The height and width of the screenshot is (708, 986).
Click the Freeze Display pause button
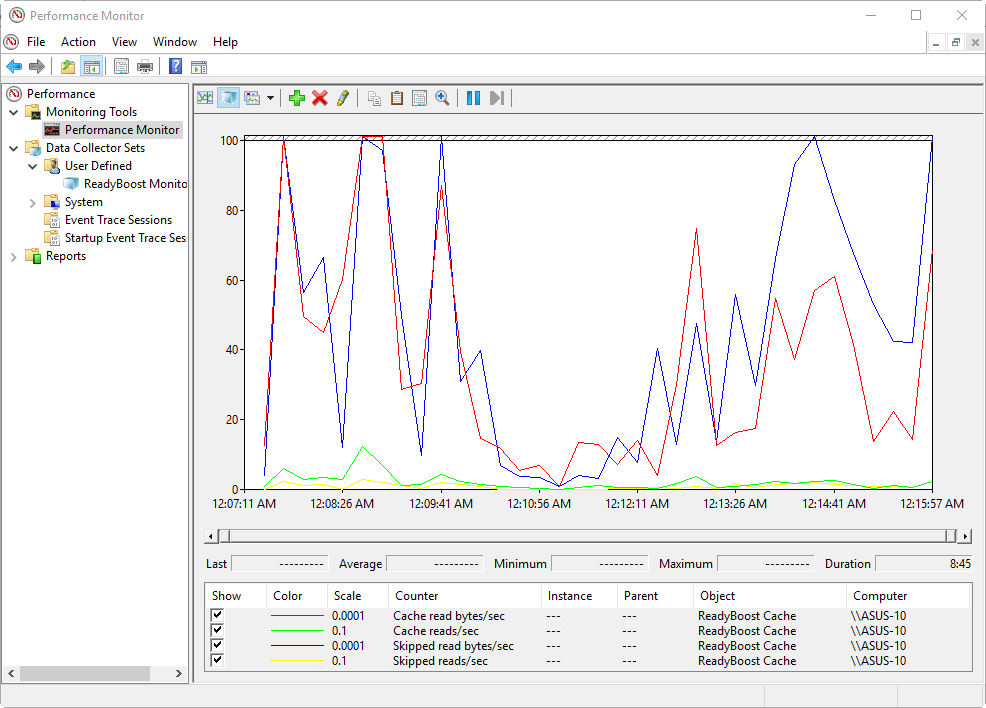coord(473,98)
